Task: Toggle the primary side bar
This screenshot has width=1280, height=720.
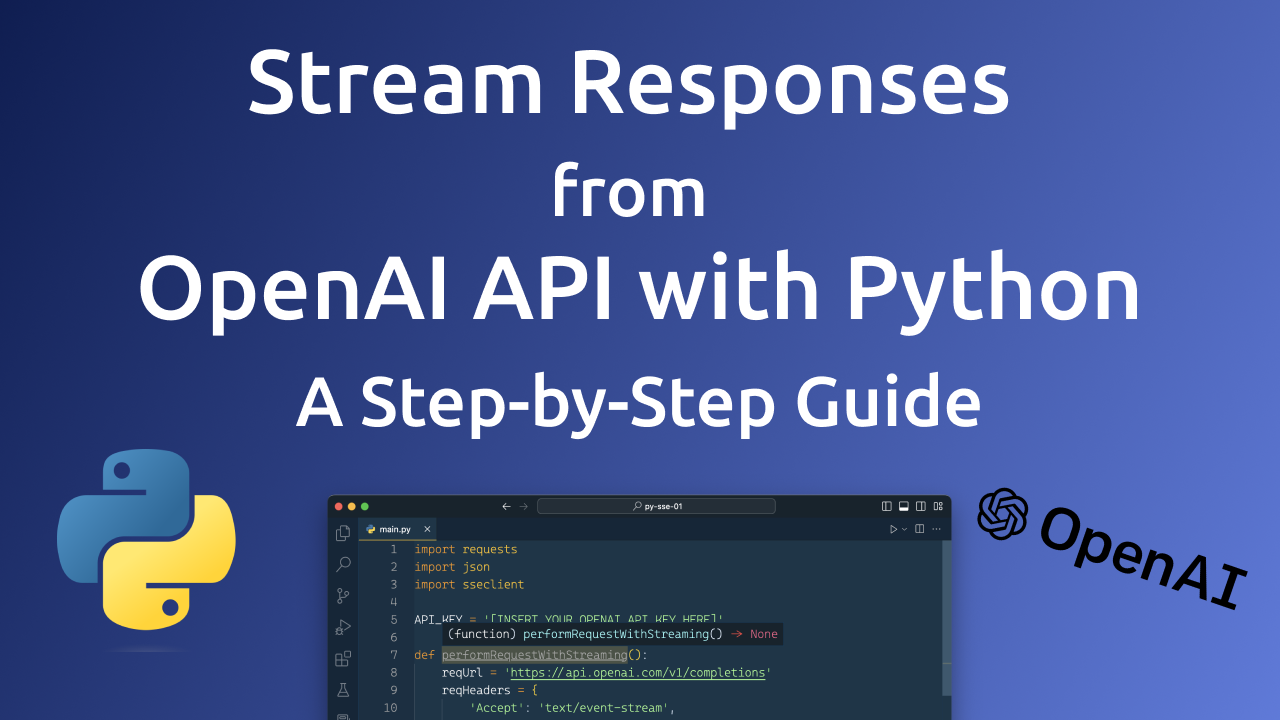Action: click(x=887, y=506)
